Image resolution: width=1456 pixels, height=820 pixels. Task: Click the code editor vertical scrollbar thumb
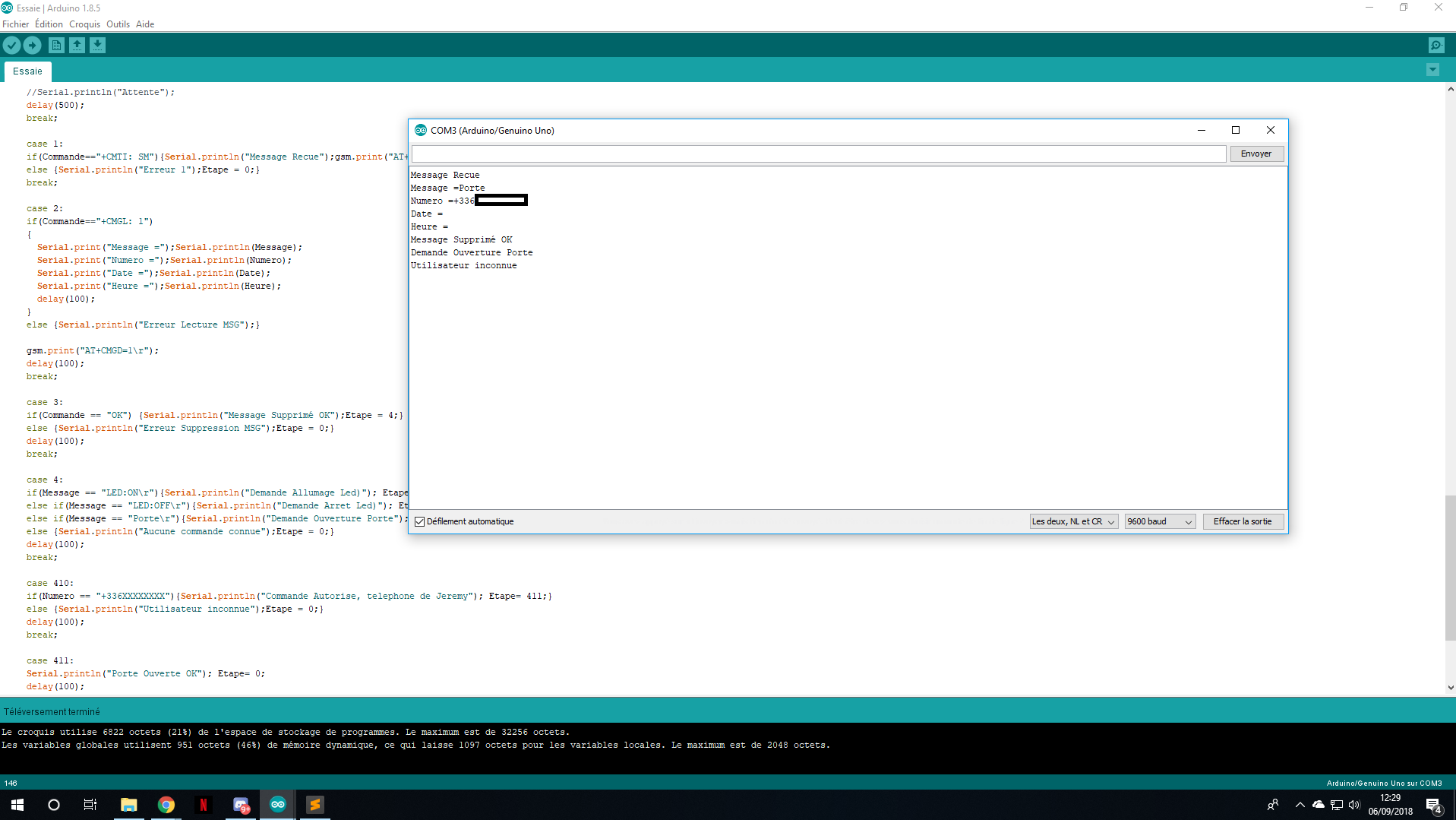(x=1450, y=568)
